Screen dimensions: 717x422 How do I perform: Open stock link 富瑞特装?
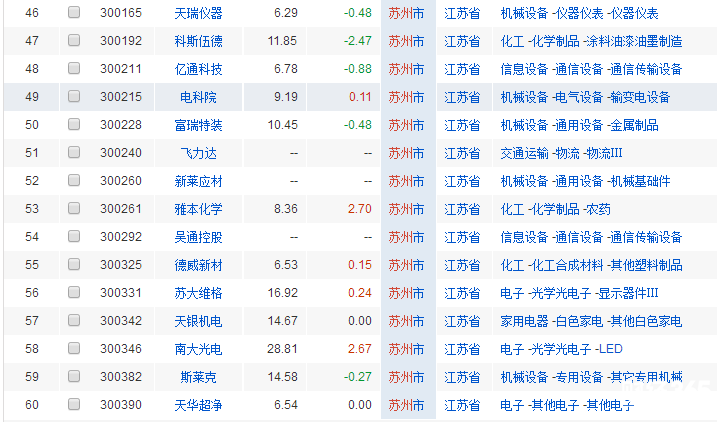[x=198, y=125]
